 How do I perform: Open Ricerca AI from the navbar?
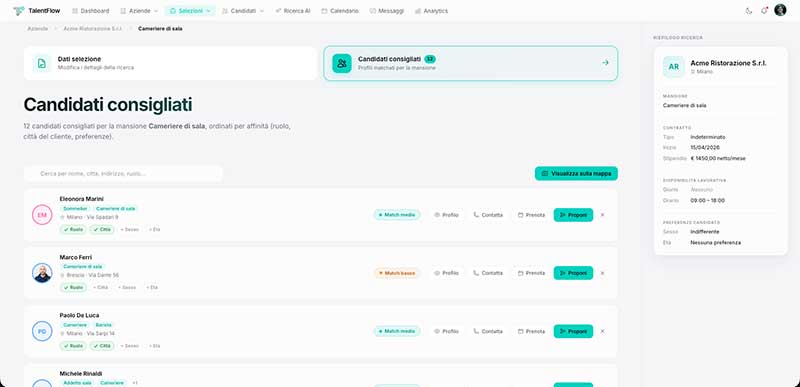[293, 11]
